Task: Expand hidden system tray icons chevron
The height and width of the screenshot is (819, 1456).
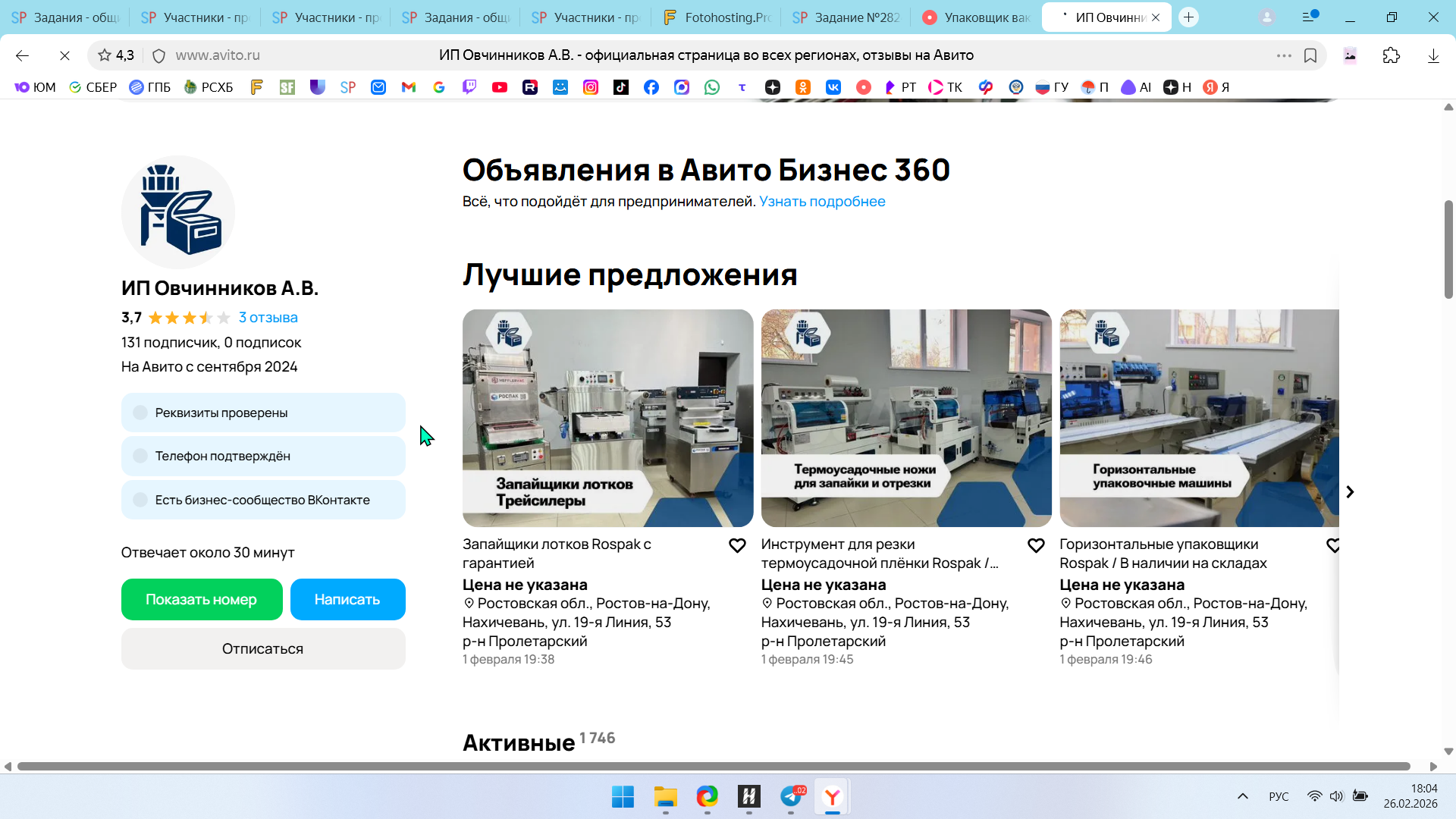Action: (x=1243, y=796)
